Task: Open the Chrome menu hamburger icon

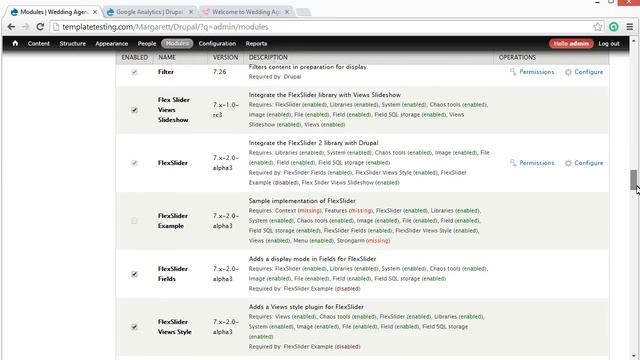Action: pyautogui.click(x=630, y=27)
